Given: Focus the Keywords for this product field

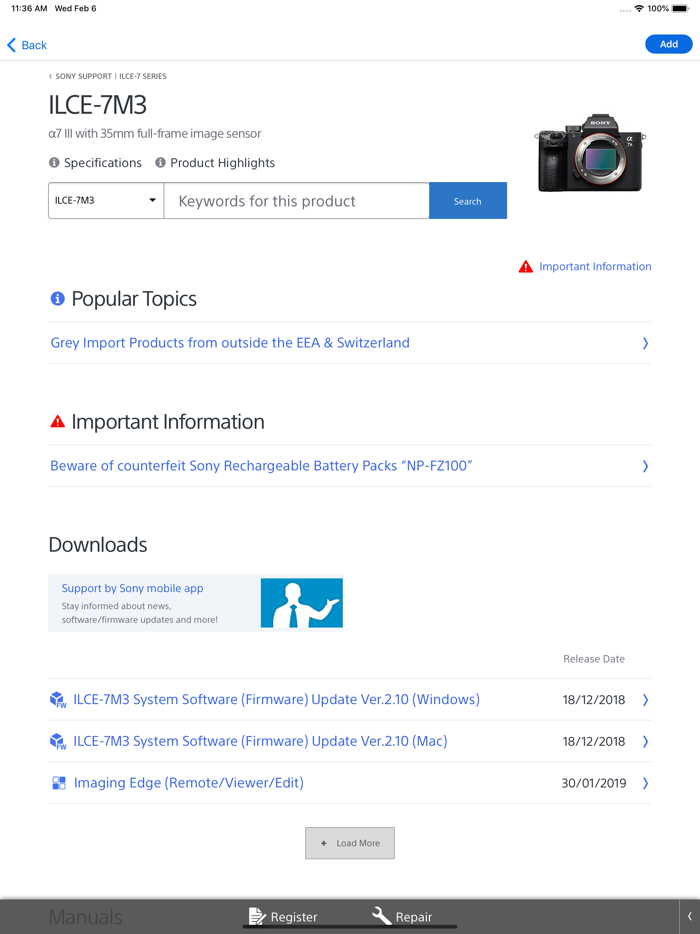Looking at the screenshot, I should (296, 201).
